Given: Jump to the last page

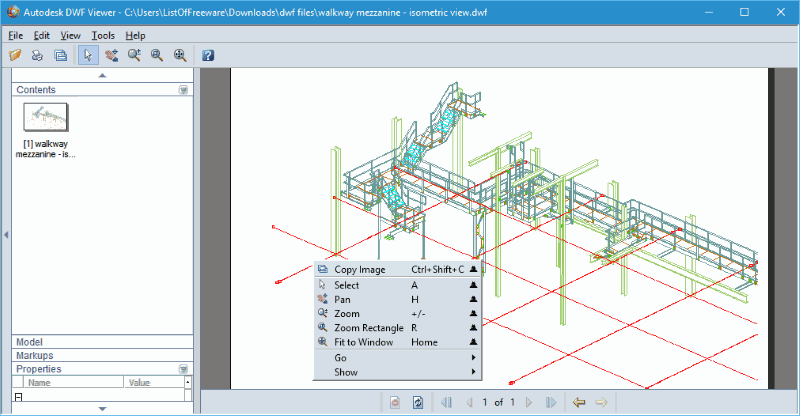Looking at the screenshot, I should [551, 402].
